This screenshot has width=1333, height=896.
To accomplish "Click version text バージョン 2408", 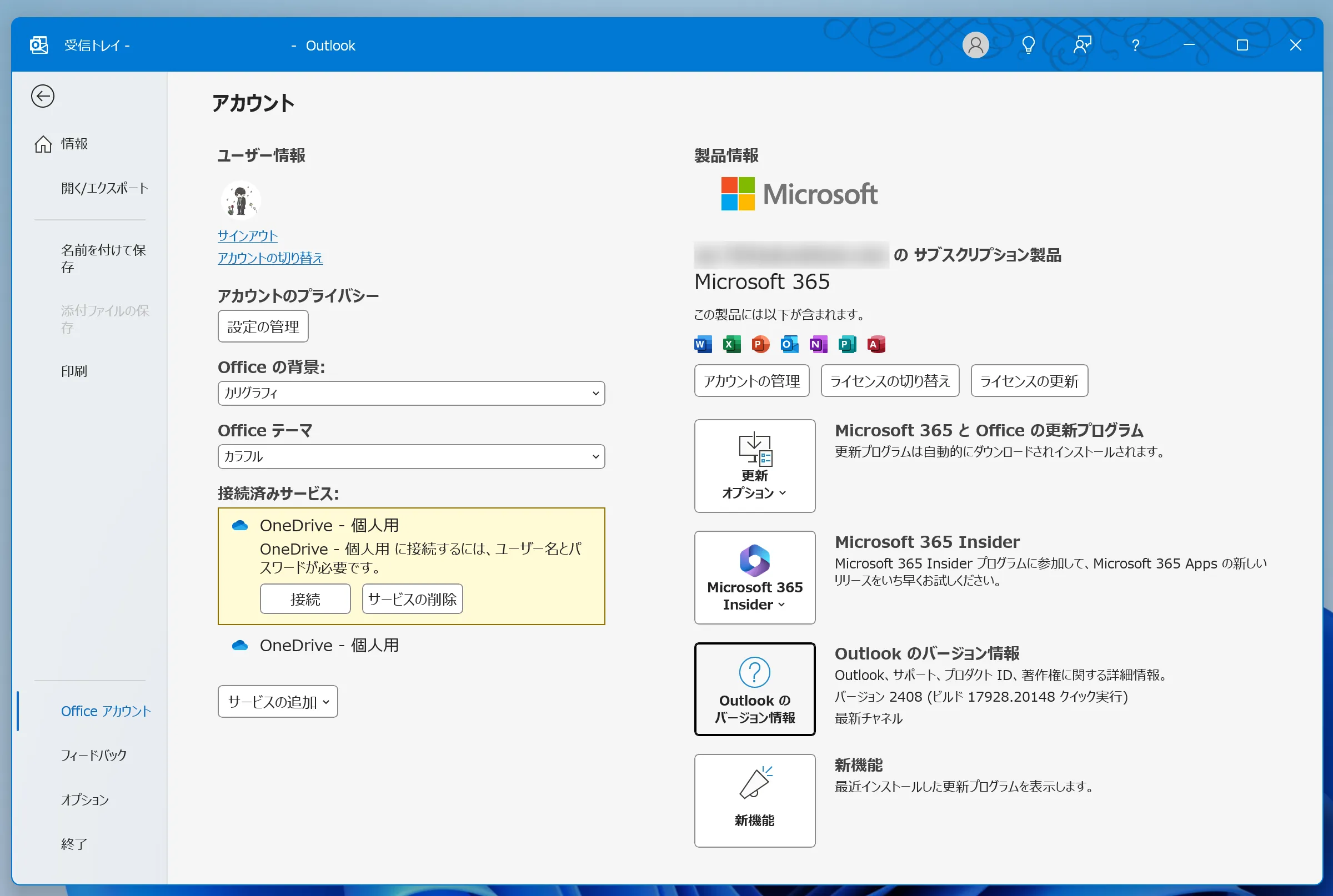I will [981, 697].
